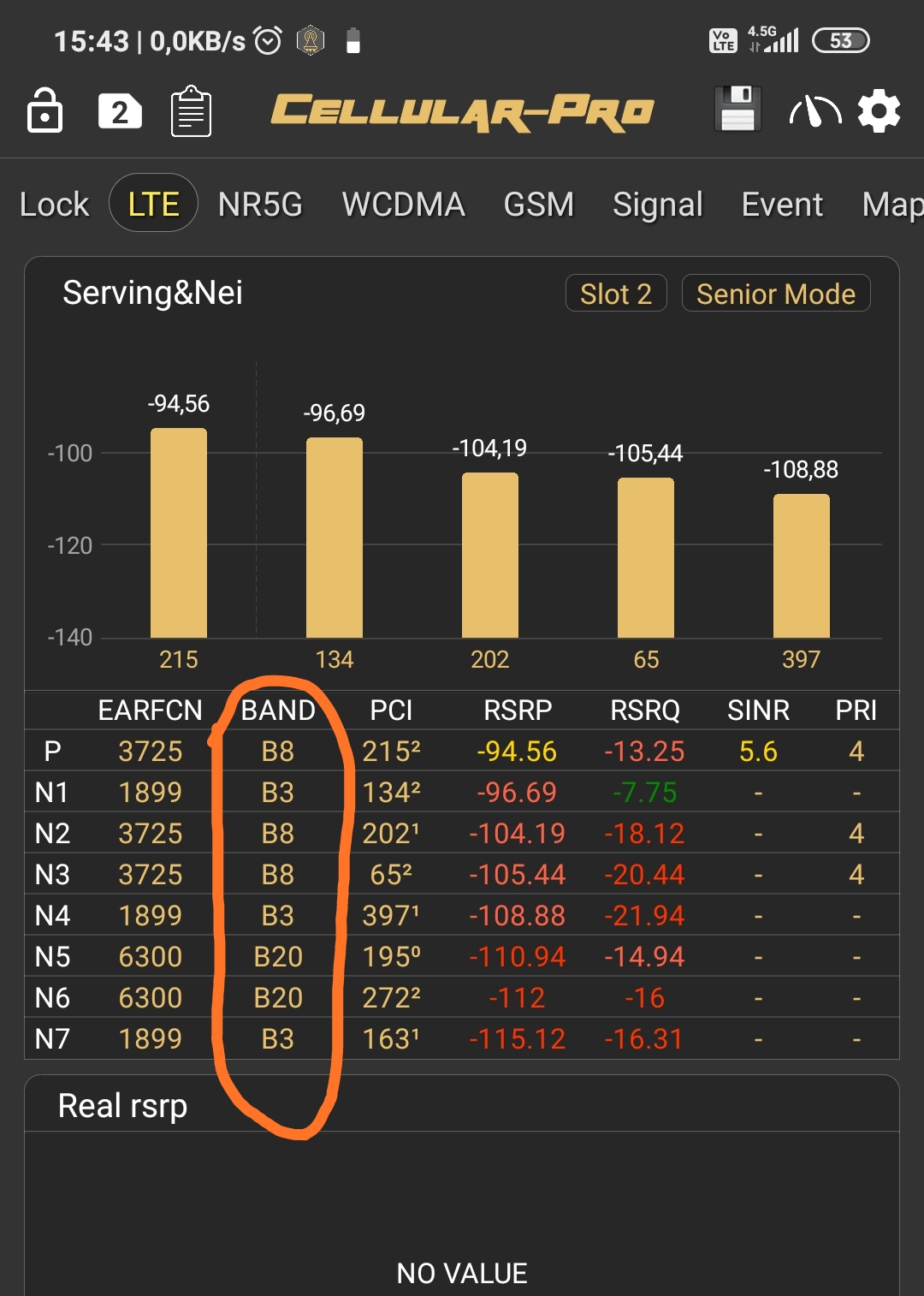Switch to the NR5G tab
Image resolution: width=924 pixels, height=1296 pixels.
[x=260, y=205]
